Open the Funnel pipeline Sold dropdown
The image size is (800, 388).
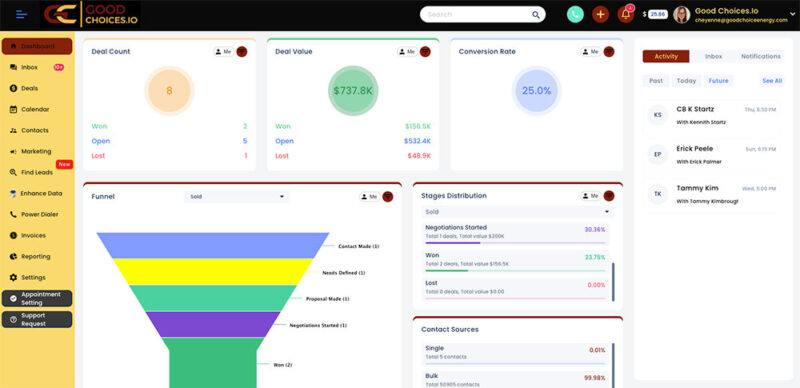tap(237, 197)
